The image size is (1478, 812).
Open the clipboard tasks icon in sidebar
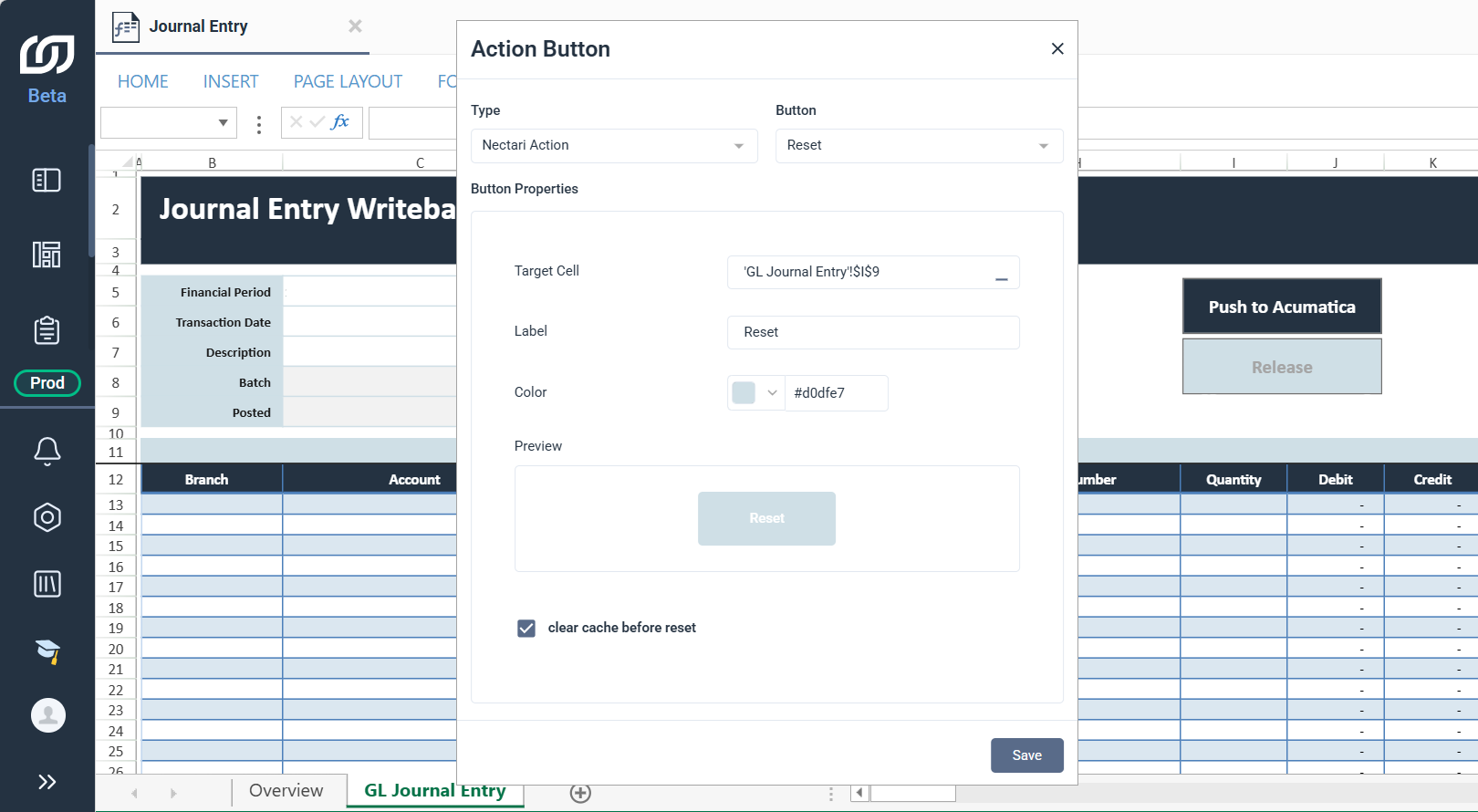tap(47, 329)
